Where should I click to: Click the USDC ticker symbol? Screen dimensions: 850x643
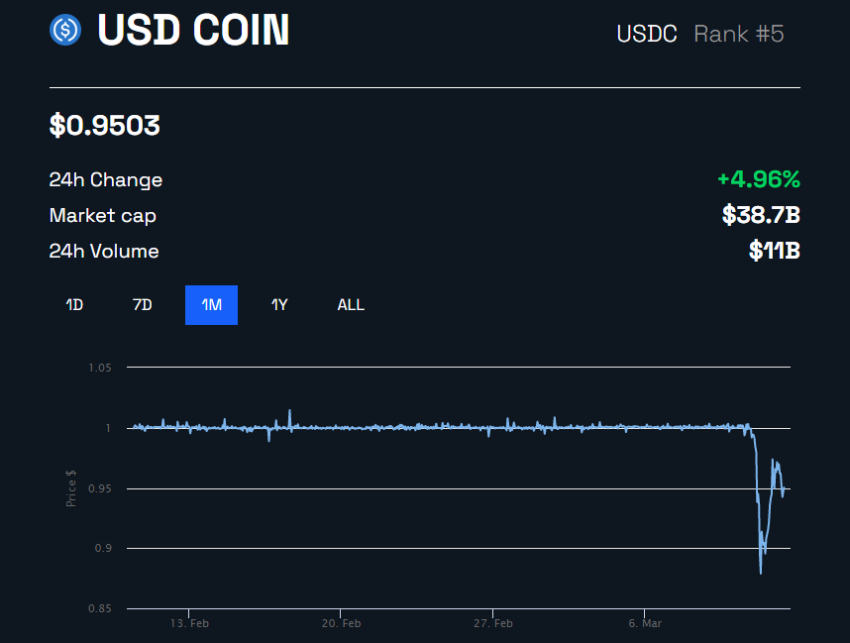tap(647, 34)
